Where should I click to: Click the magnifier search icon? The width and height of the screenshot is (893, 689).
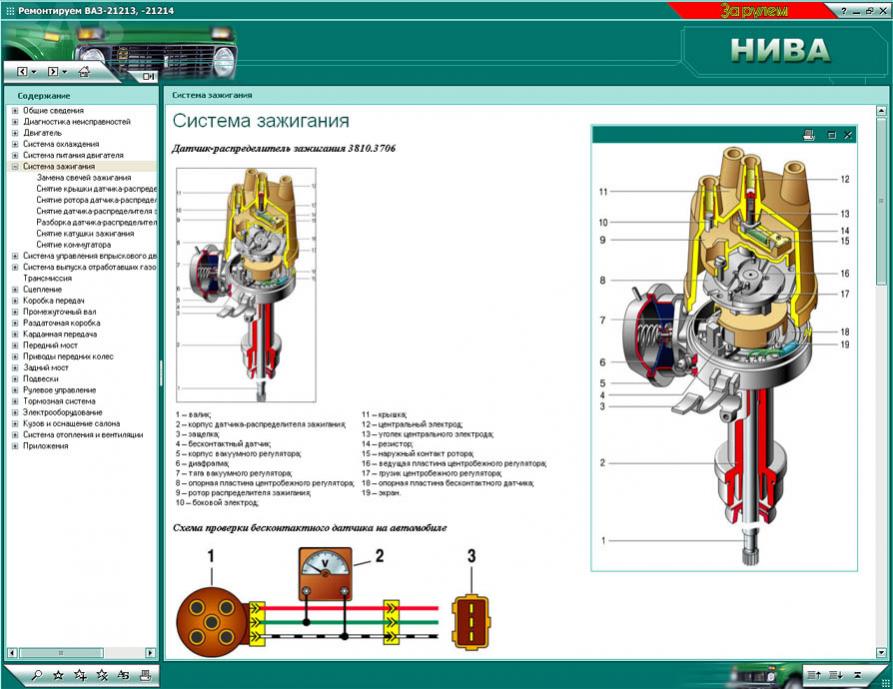point(37,675)
